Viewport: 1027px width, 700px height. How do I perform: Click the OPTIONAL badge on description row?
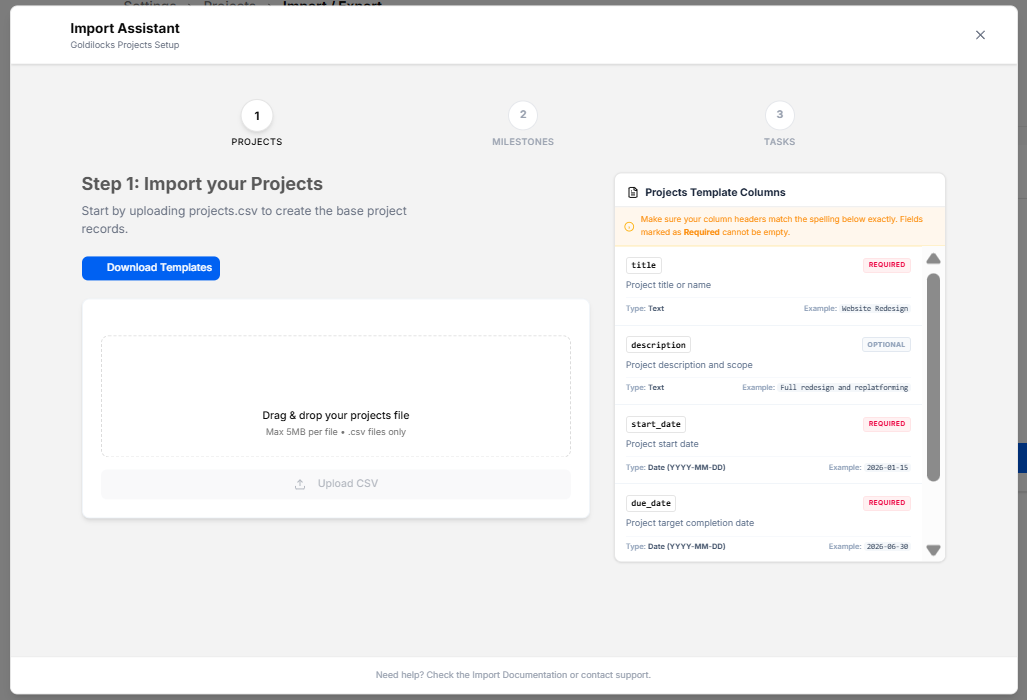point(886,344)
